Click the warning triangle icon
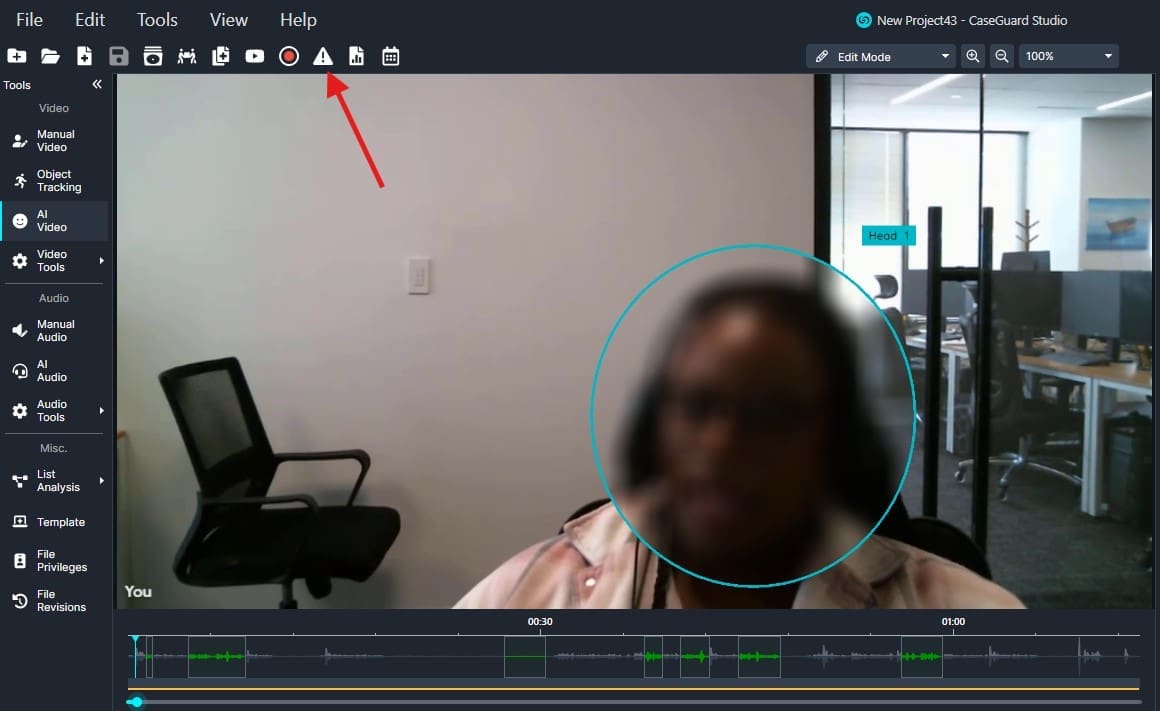Screen dimensions: 1160x711 pyautogui.click(x=323, y=57)
